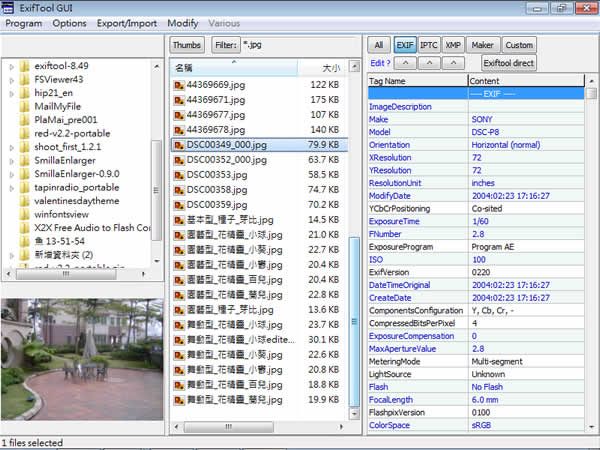Screen dimensions: 600x450
Task: Open the Options menu
Action: pyautogui.click(x=69, y=23)
